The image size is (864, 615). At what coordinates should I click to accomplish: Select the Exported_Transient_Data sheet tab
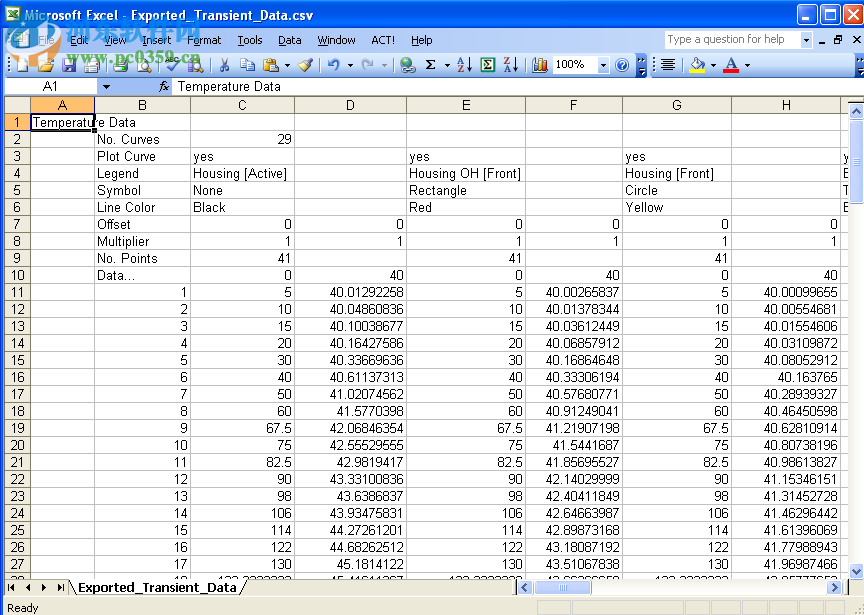[157, 587]
